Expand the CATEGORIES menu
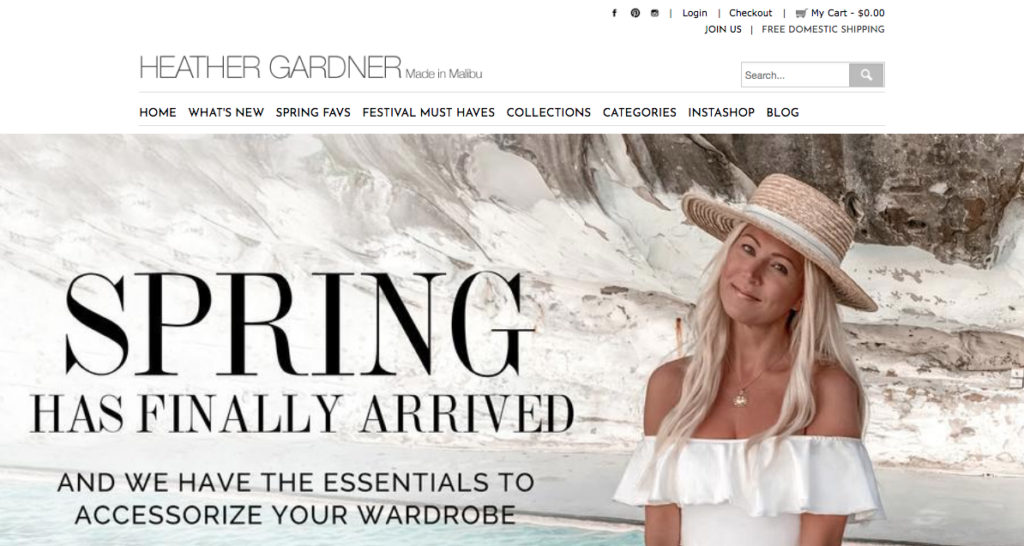The width and height of the screenshot is (1024, 546). coord(639,112)
